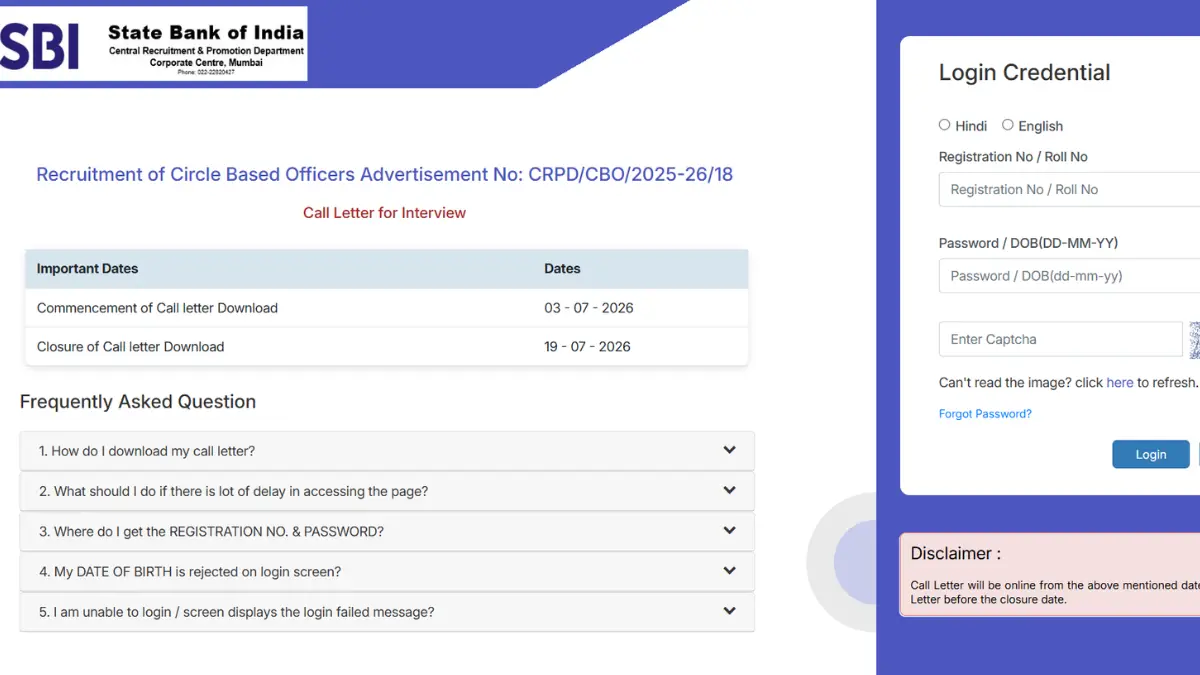Click the 'Login Credential' heading

click(x=1024, y=73)
